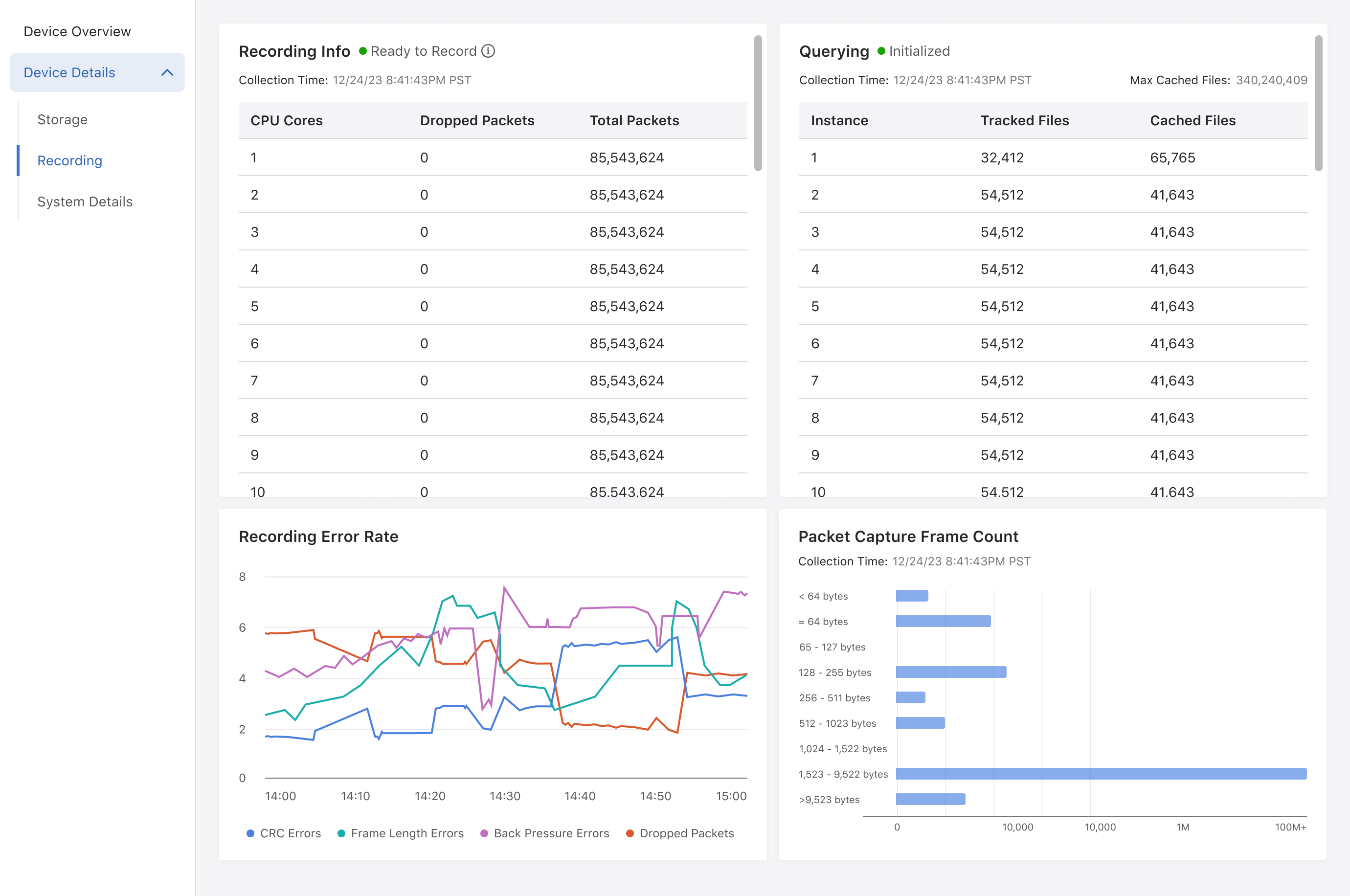Click the Recording Error Rate title

(x=318, y=537)
